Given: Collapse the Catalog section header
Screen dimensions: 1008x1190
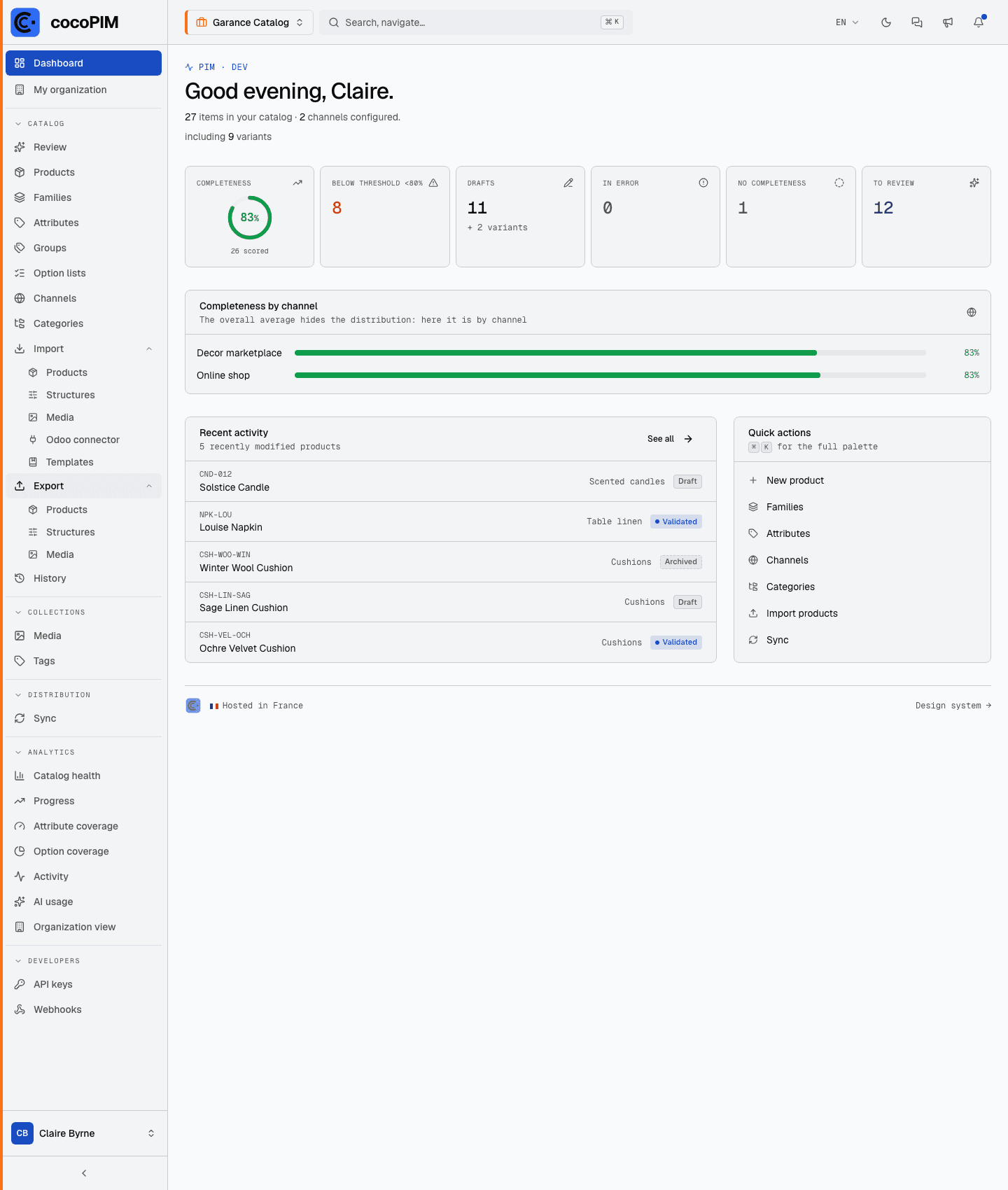Looking at the screenshot, I should (46, 123).
